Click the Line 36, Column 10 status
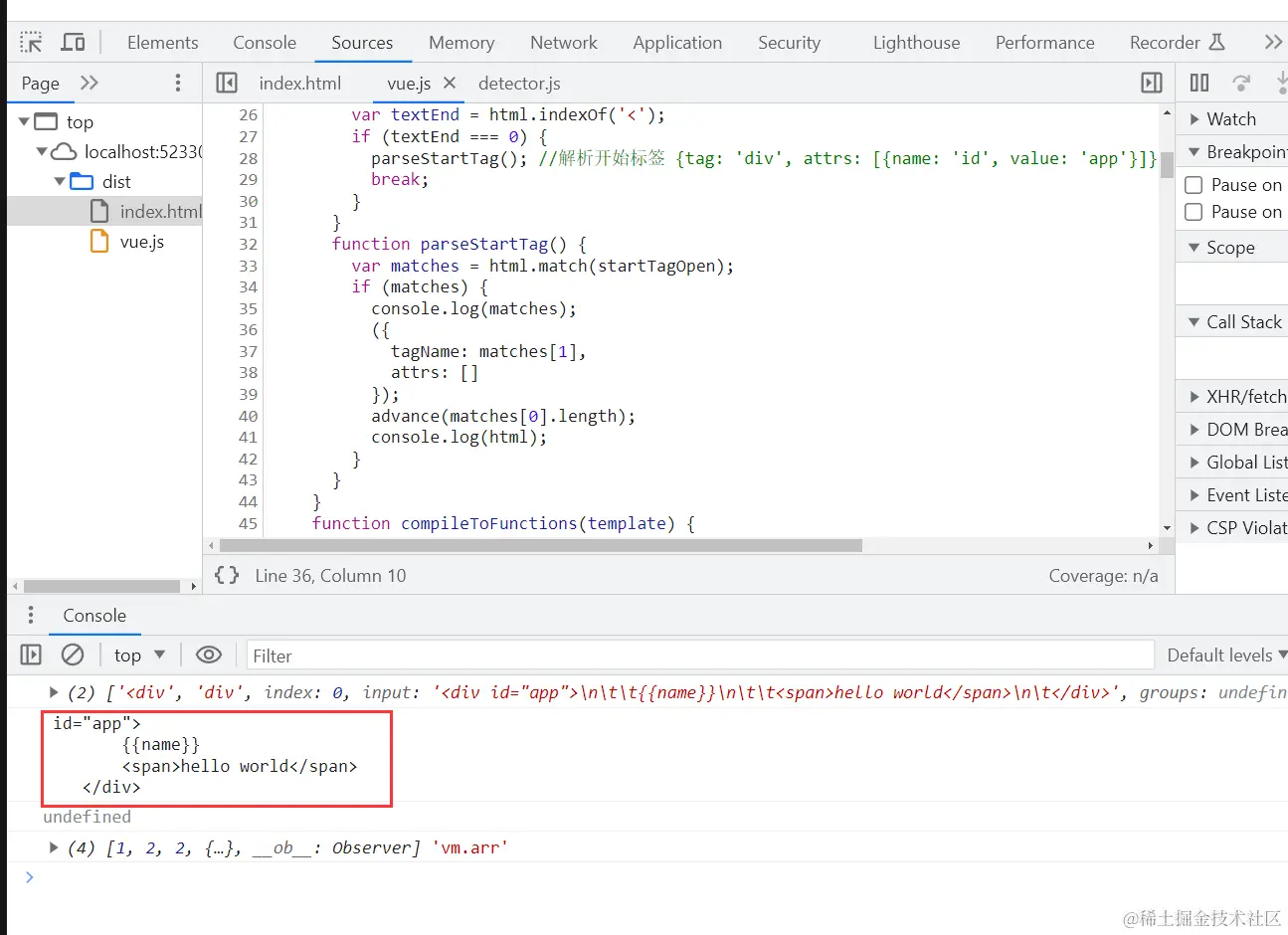This screenshot has width=1288, height=935. click(x=330, y=575)
